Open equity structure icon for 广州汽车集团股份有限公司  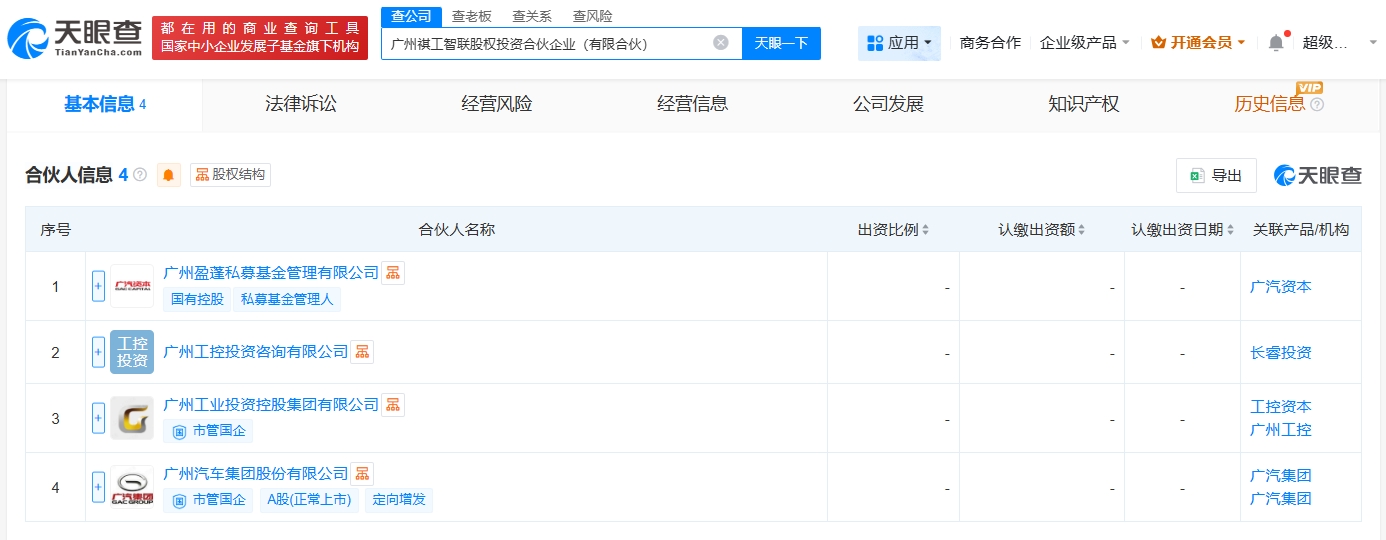coord(362,474)
